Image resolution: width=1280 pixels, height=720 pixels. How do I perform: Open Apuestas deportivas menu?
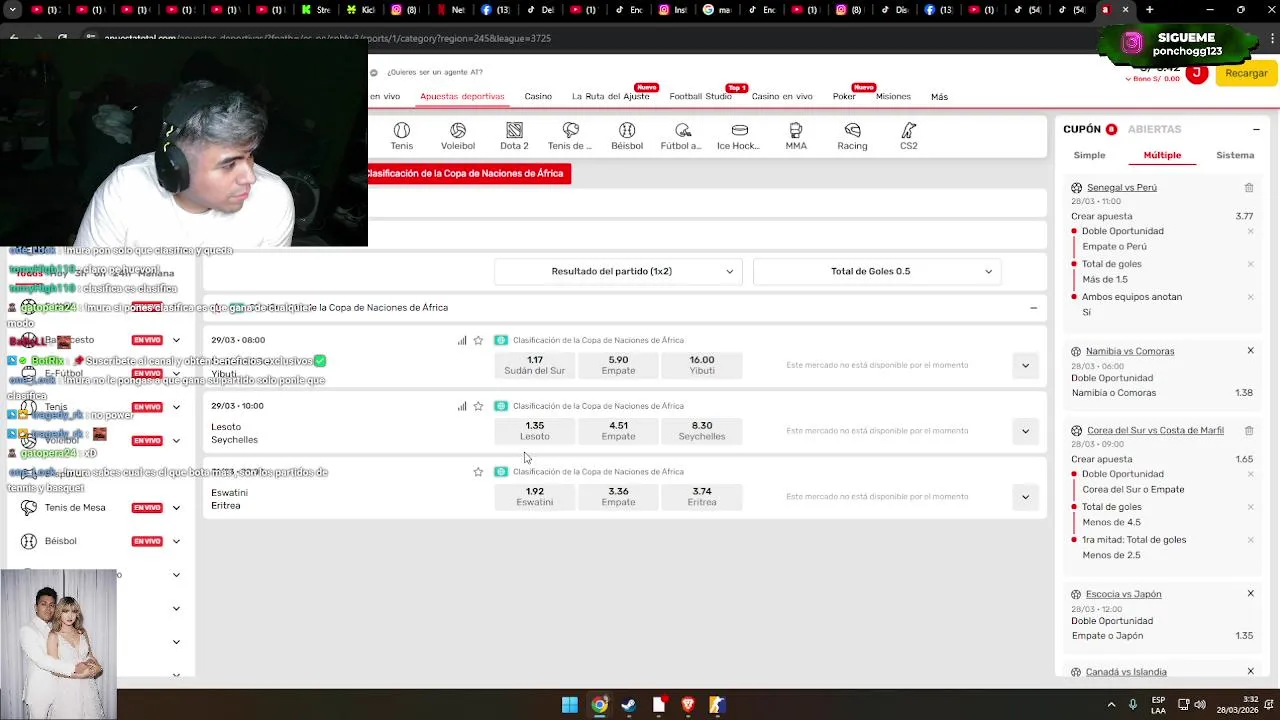tap(462, 97)
